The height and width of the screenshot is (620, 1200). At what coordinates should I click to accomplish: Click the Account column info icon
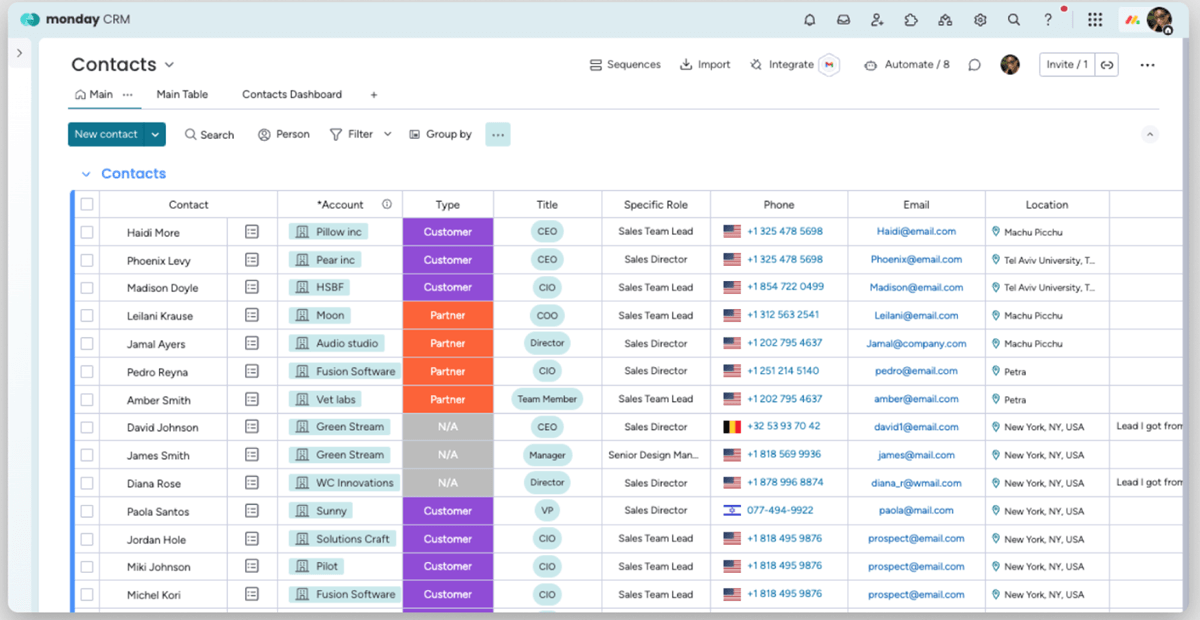[387, 204]
